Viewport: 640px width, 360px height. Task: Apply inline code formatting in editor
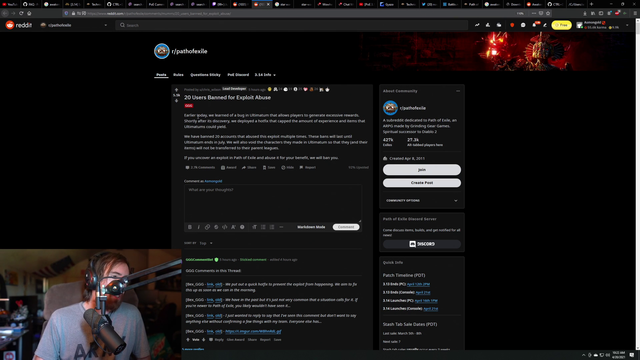pos(224,227)
